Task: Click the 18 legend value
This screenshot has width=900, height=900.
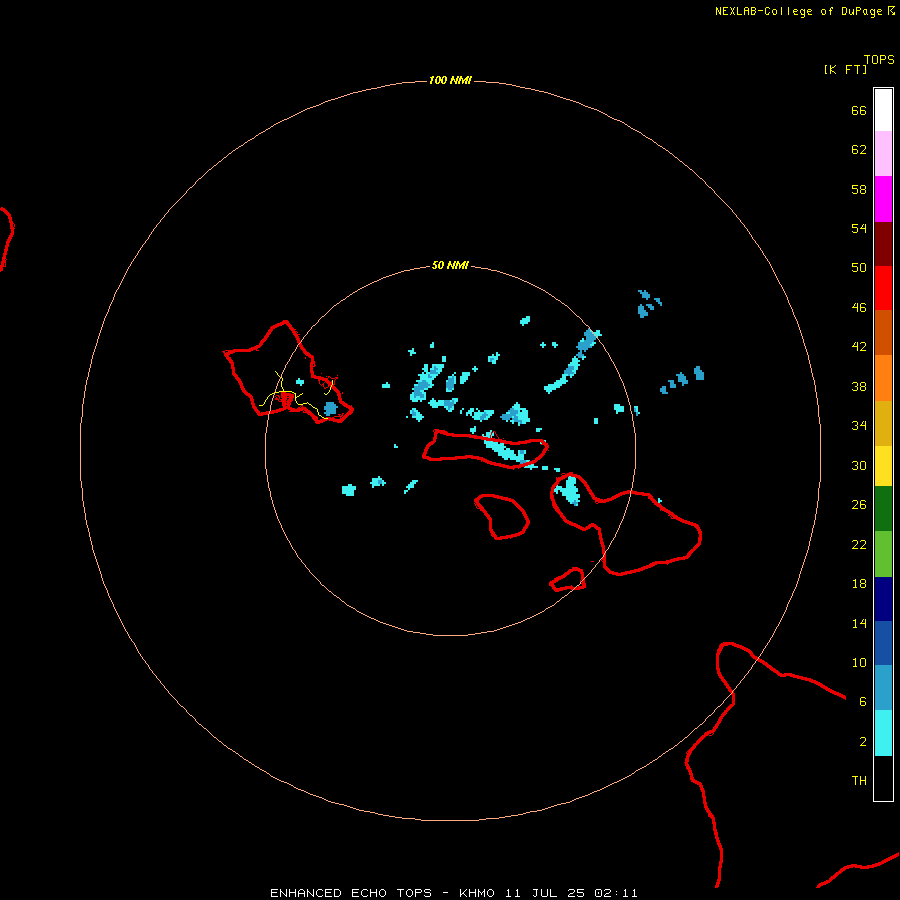Action: point(859,584)
